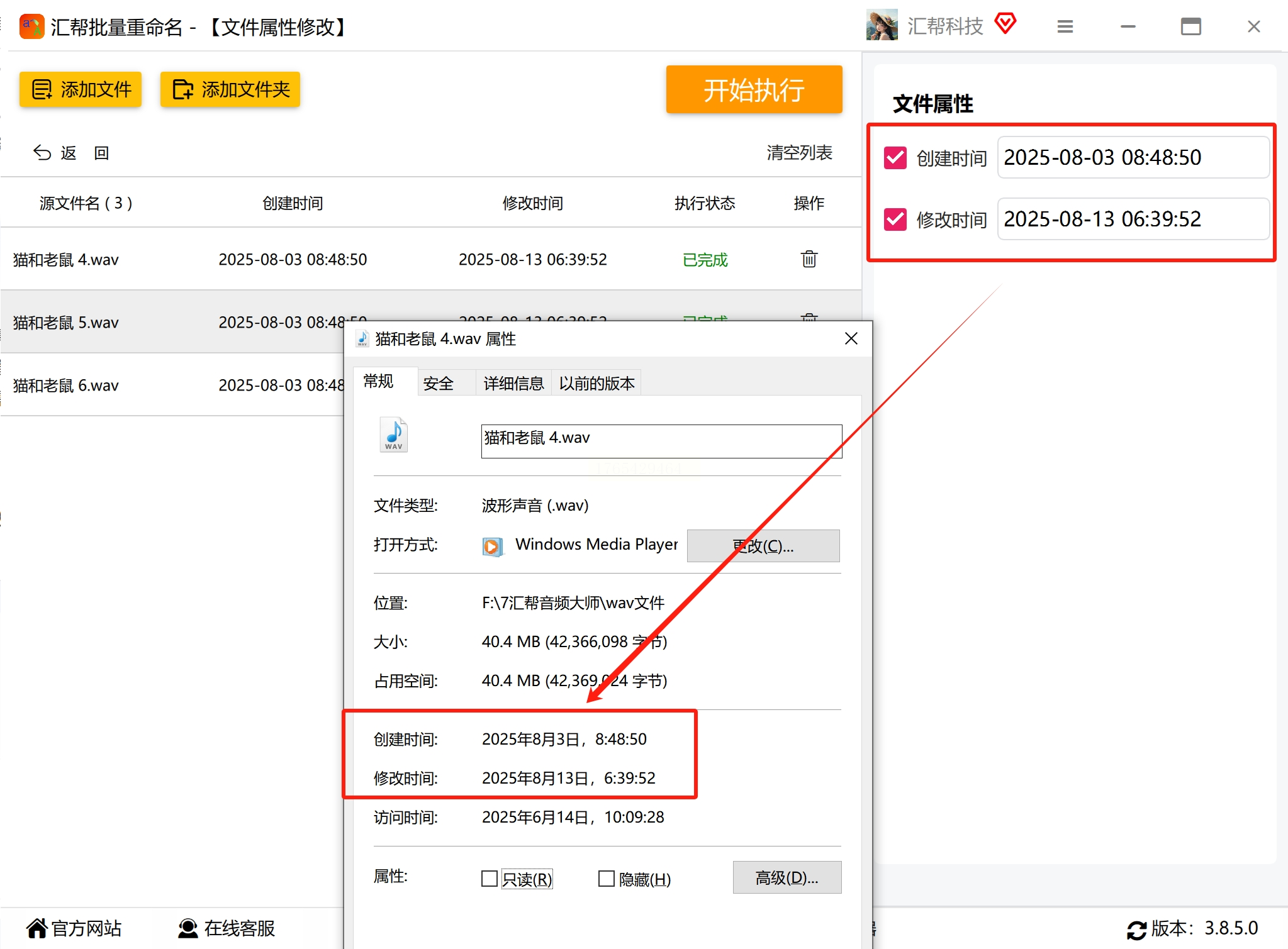Click the 开始执行 button
Image resolution: width=1288 pixels, height=949 pixels.
754,90
